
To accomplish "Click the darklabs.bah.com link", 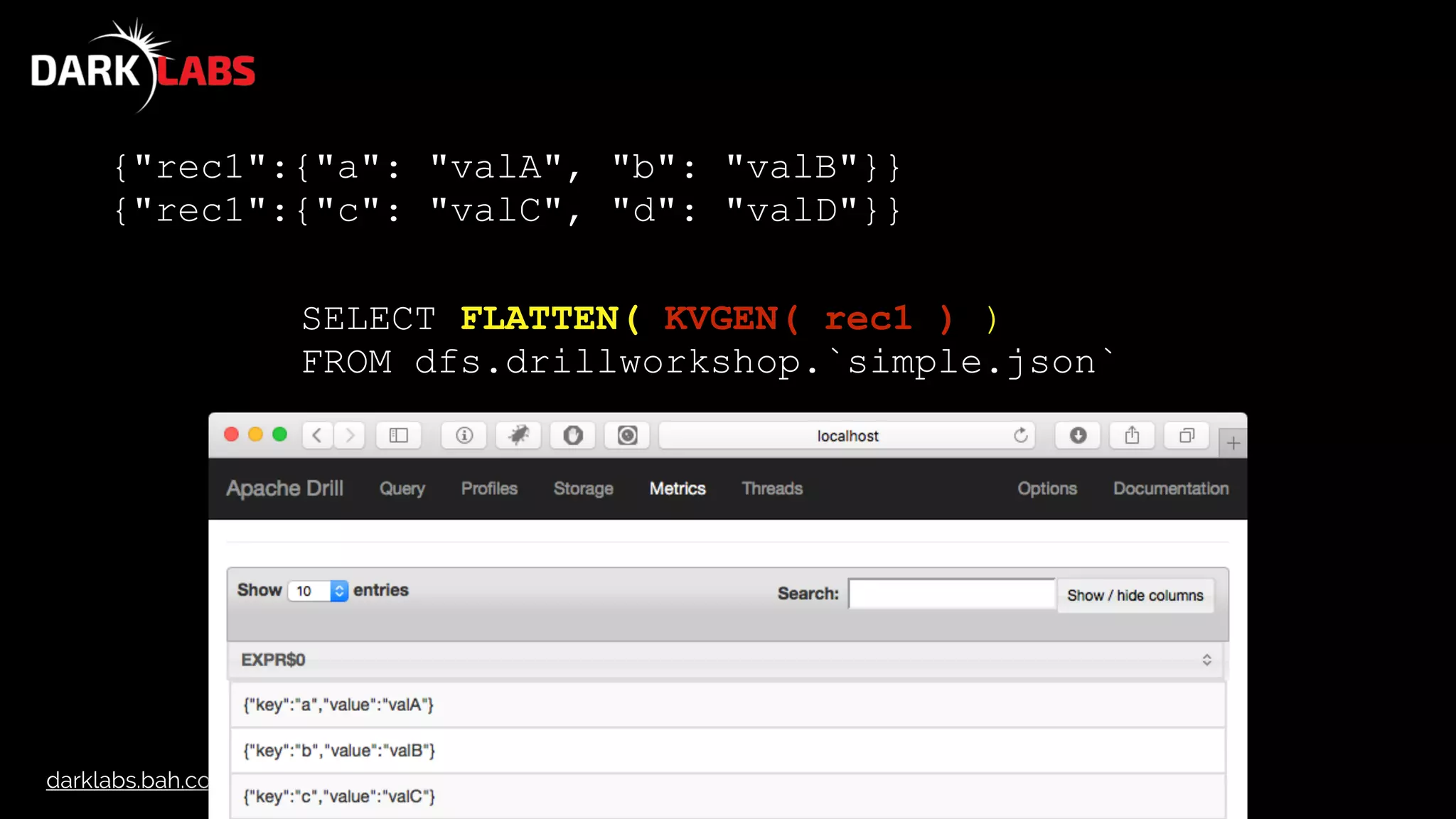I will [x=127, y=780].
